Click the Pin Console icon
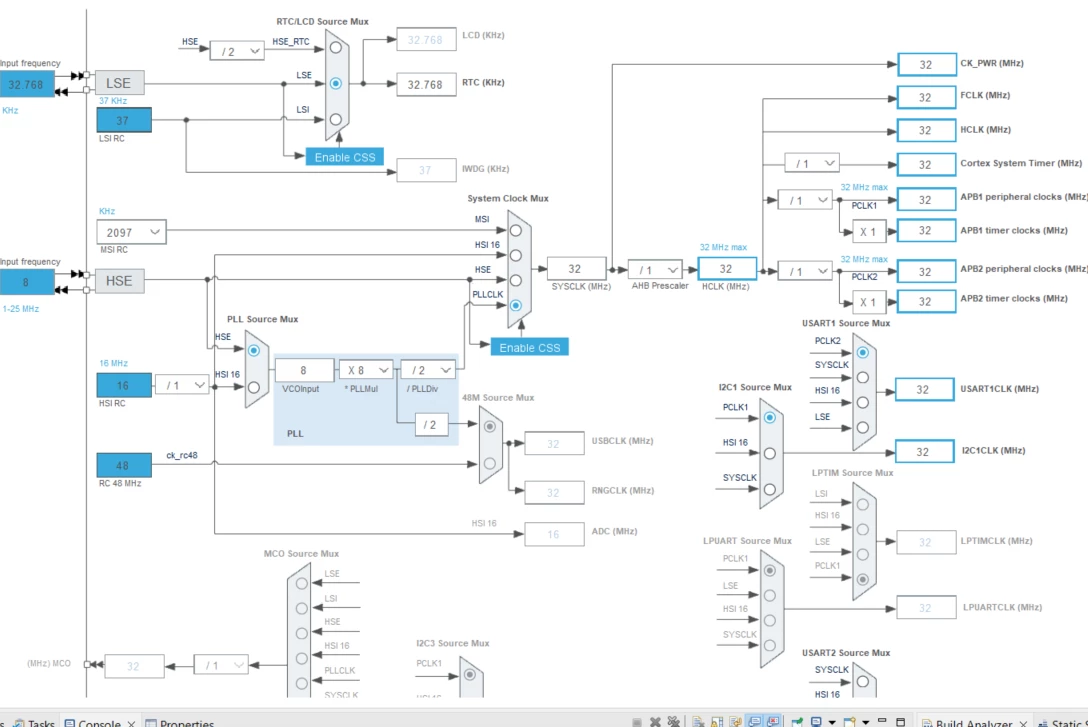 797,722
